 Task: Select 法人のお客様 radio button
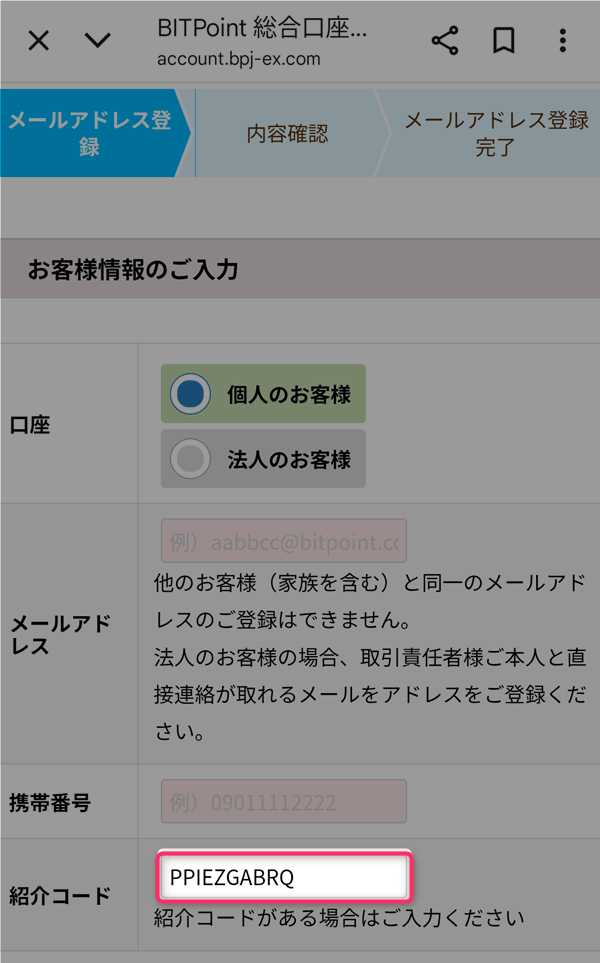190,459
